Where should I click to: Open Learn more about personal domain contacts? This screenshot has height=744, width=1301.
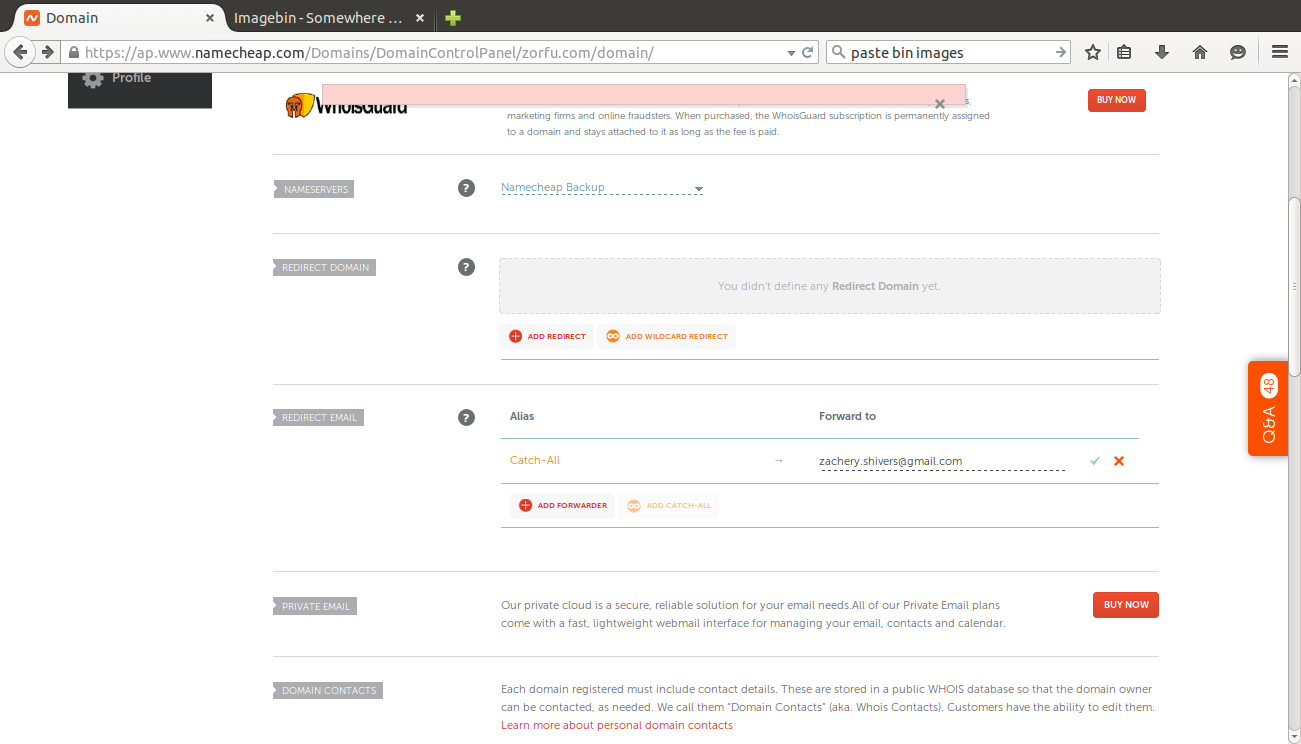pyautogui.click(x=617, y=725)
